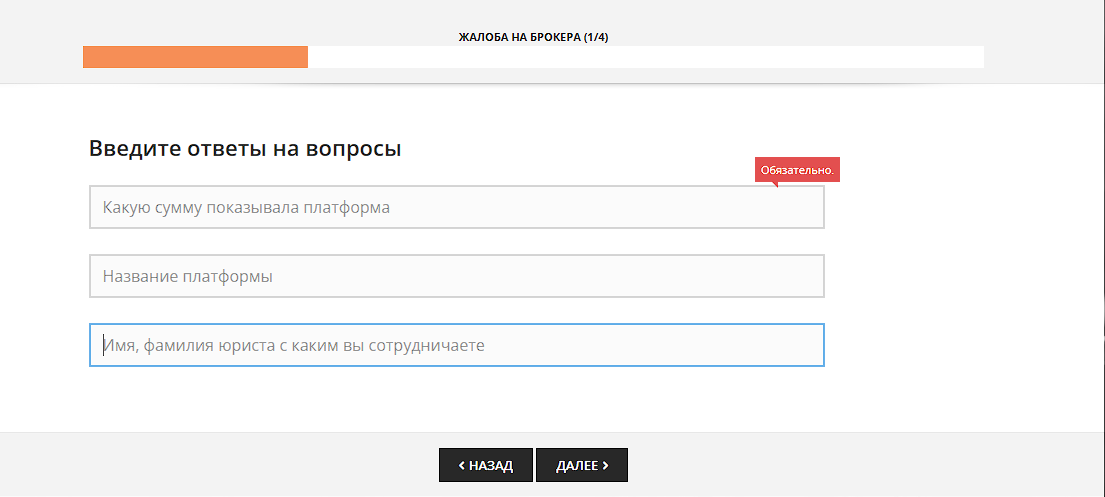The height and width of the screenshot is (497, 1105).
Task: Proceed with the ДАЛЕЕ button
Action: click(x=581, y=465)
